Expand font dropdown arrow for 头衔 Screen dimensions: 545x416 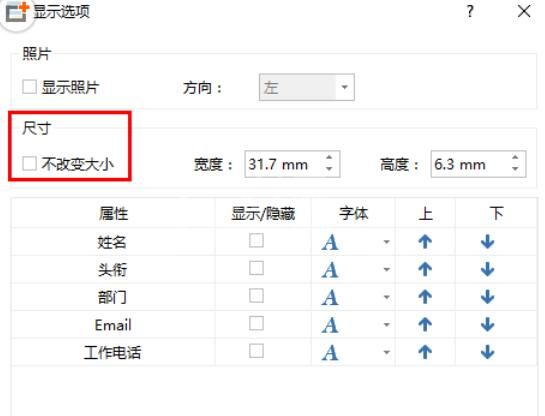[387, 269]
